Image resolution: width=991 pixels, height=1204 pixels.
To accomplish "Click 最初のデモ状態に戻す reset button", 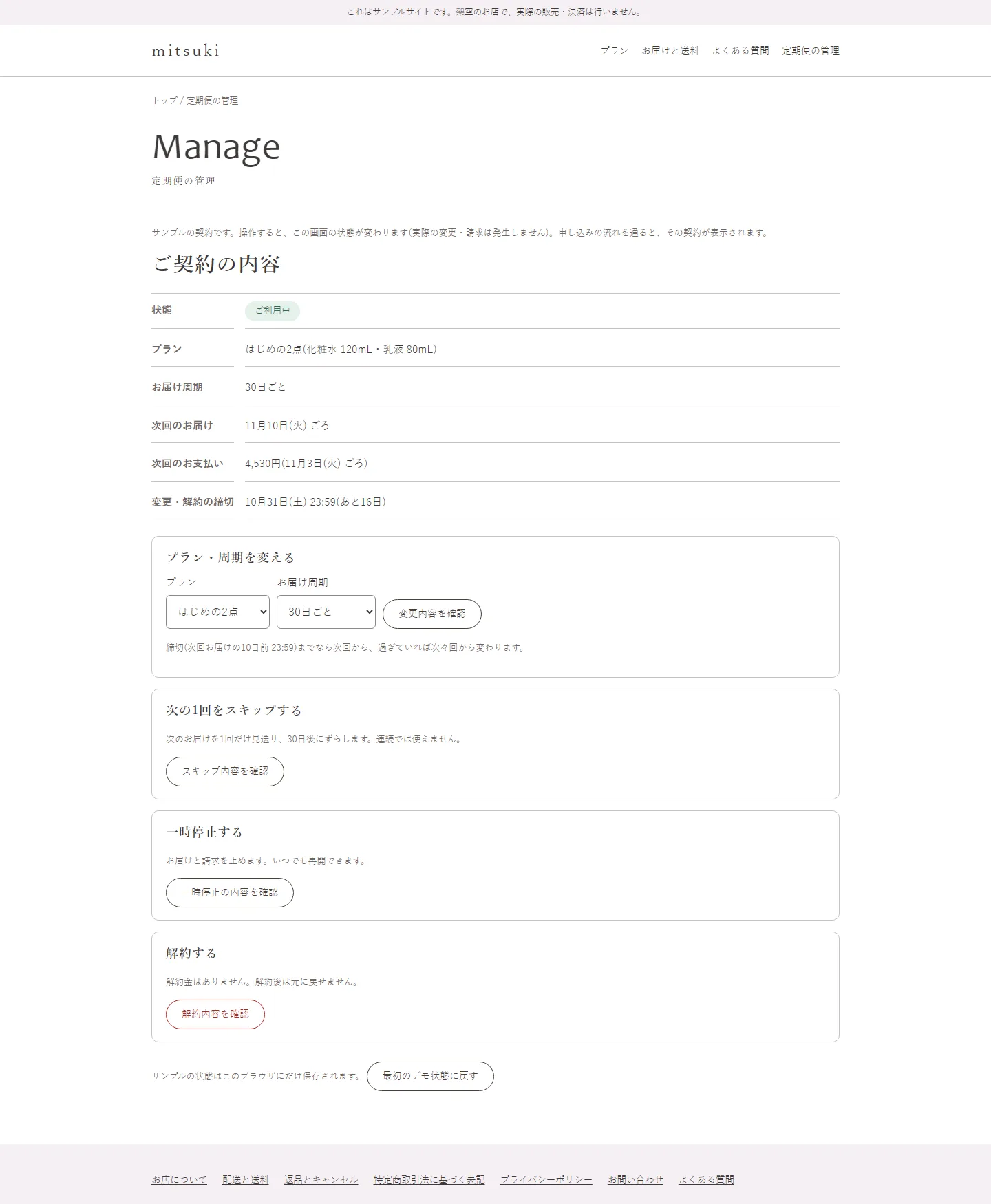I will (x=430, y=1076).
